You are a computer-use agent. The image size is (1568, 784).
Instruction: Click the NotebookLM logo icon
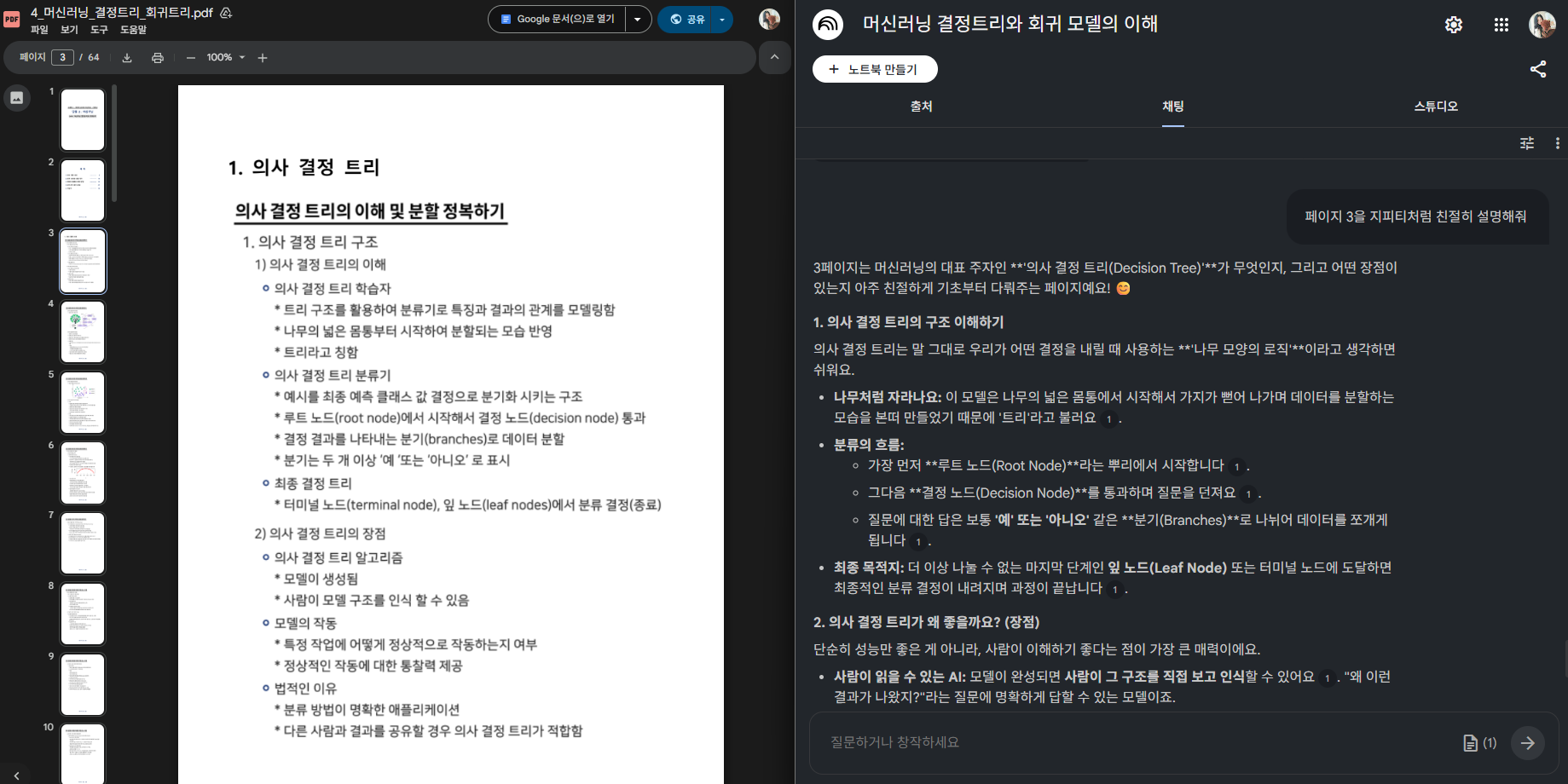click(827, 25)
